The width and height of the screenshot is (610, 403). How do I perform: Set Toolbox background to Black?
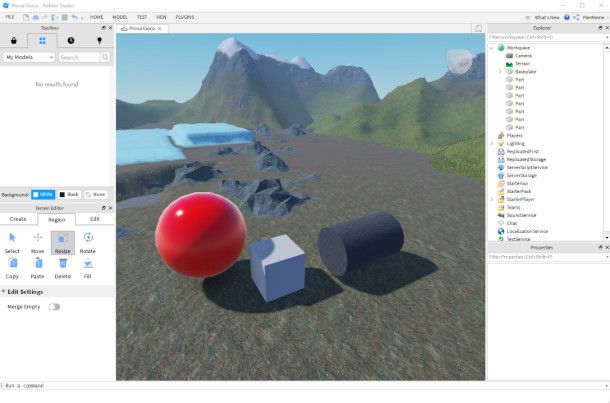pos(69,194)
